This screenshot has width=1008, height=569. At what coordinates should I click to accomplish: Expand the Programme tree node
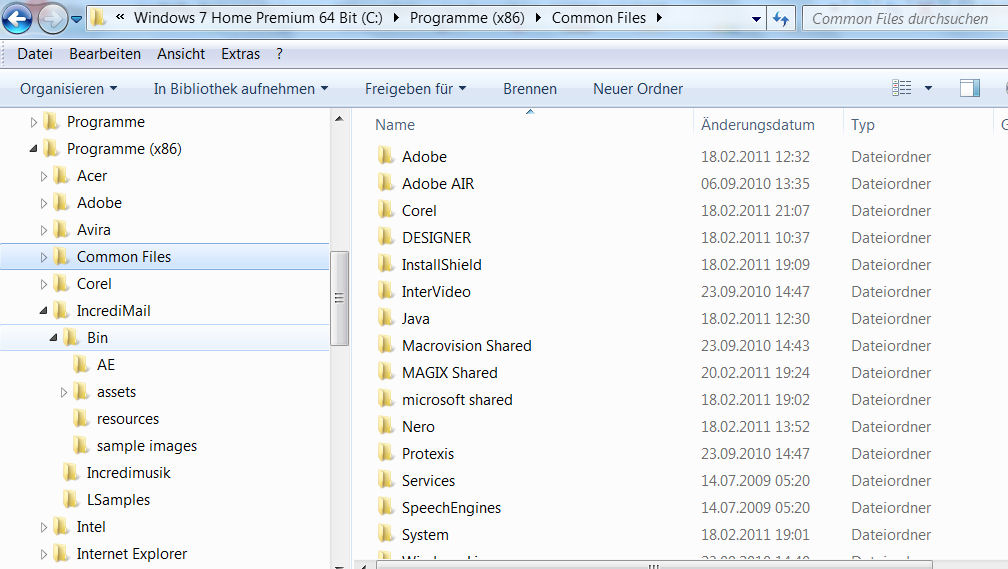[34, 122]
